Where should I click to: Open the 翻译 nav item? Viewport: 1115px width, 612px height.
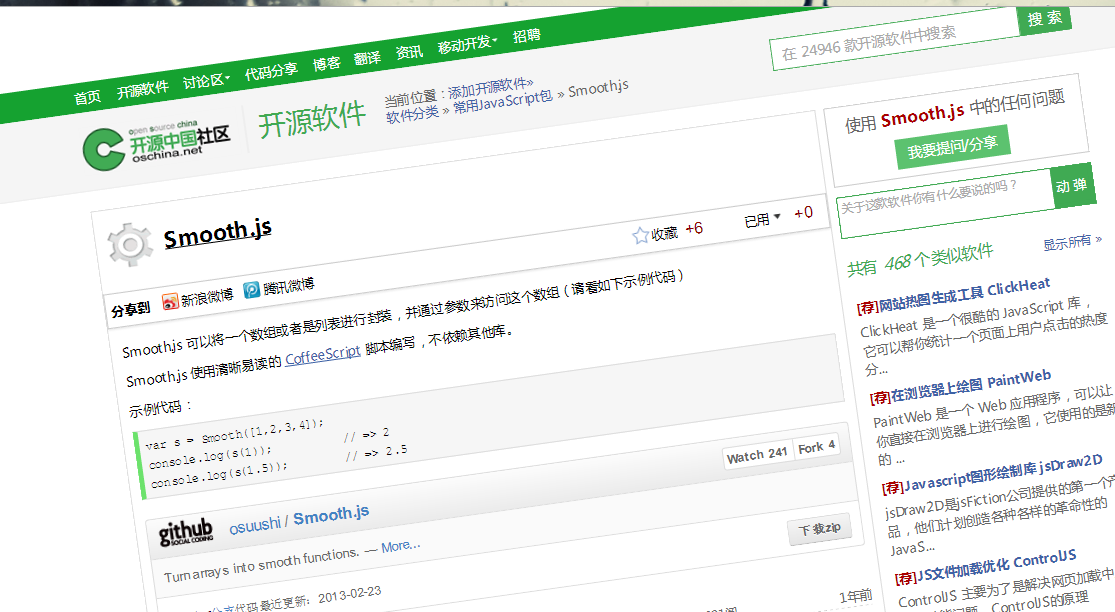(x=368, y=58)
